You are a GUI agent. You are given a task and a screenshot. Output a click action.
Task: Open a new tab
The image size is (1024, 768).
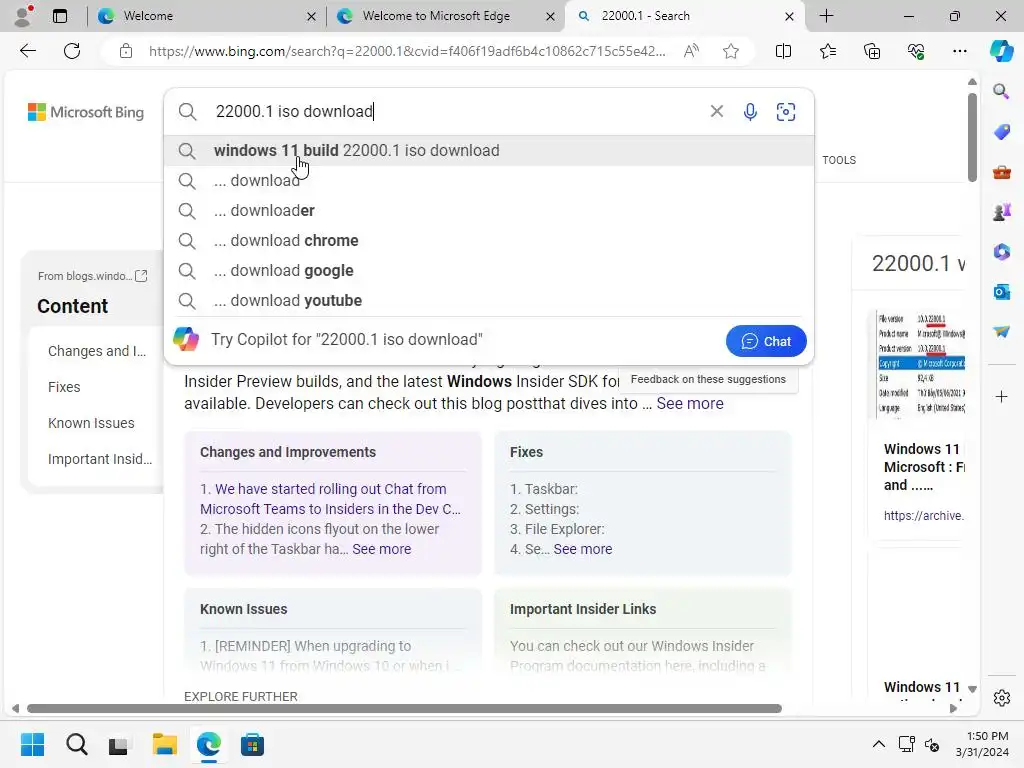(x=826, y=16)
